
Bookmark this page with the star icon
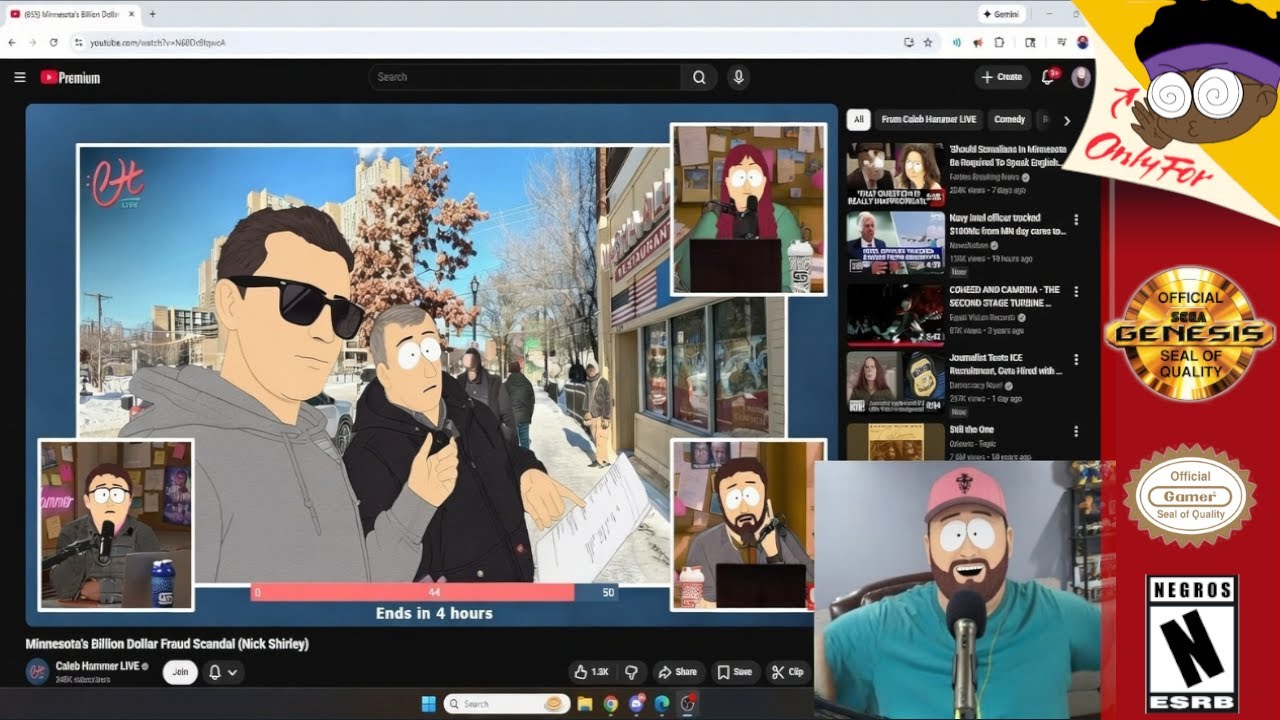click(928, 42)
